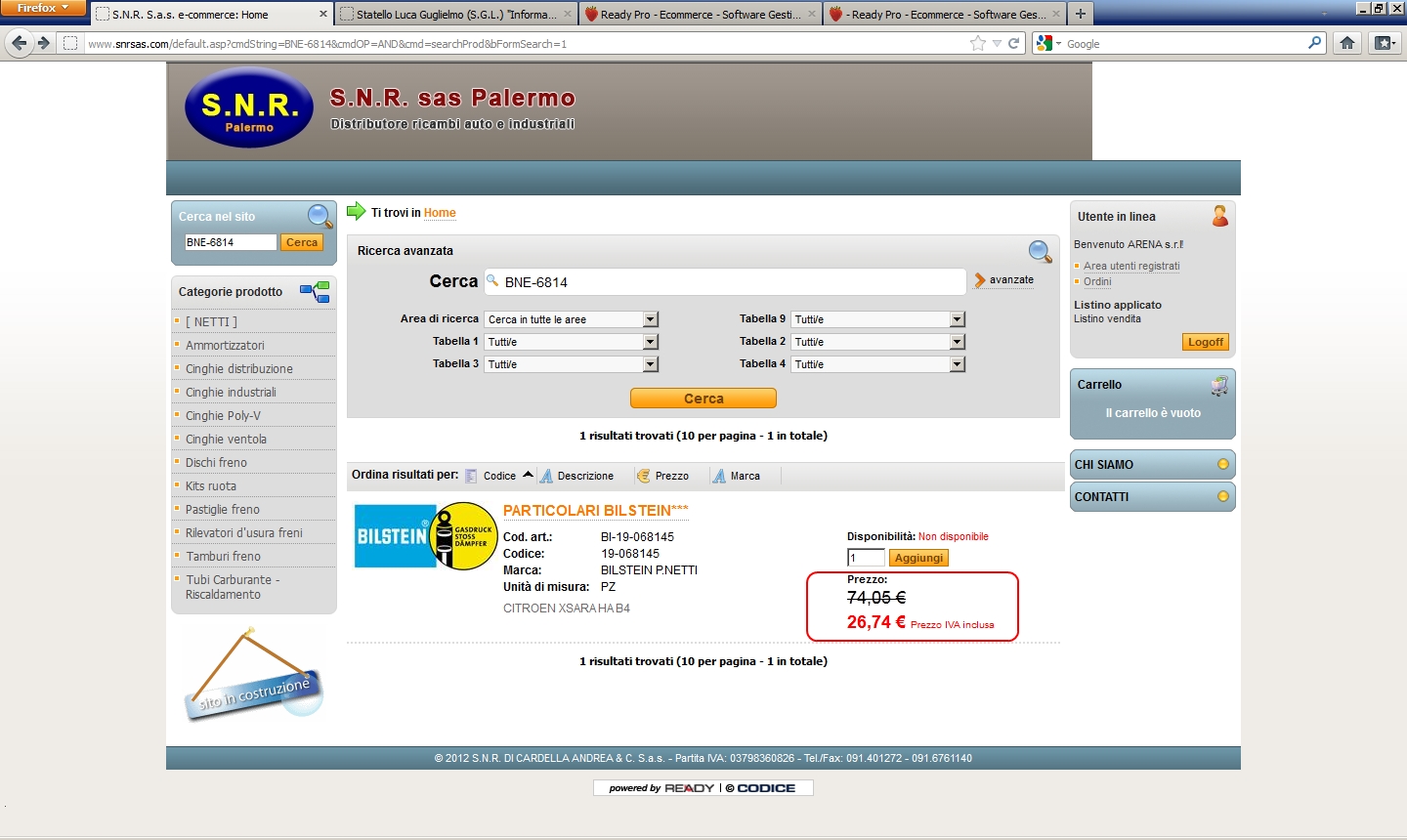1407x840 pixels.
Task: Click the Categorie prodotto tree icon
Action: pyautogui.click(x=315, y=292)
